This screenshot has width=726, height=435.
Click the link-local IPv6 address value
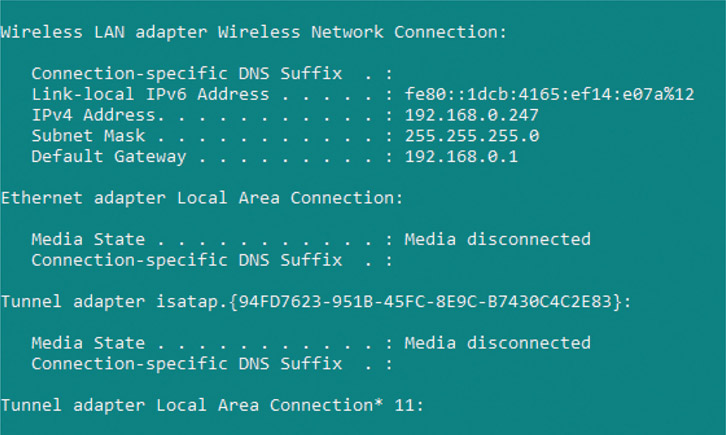(x=549, y=94)
